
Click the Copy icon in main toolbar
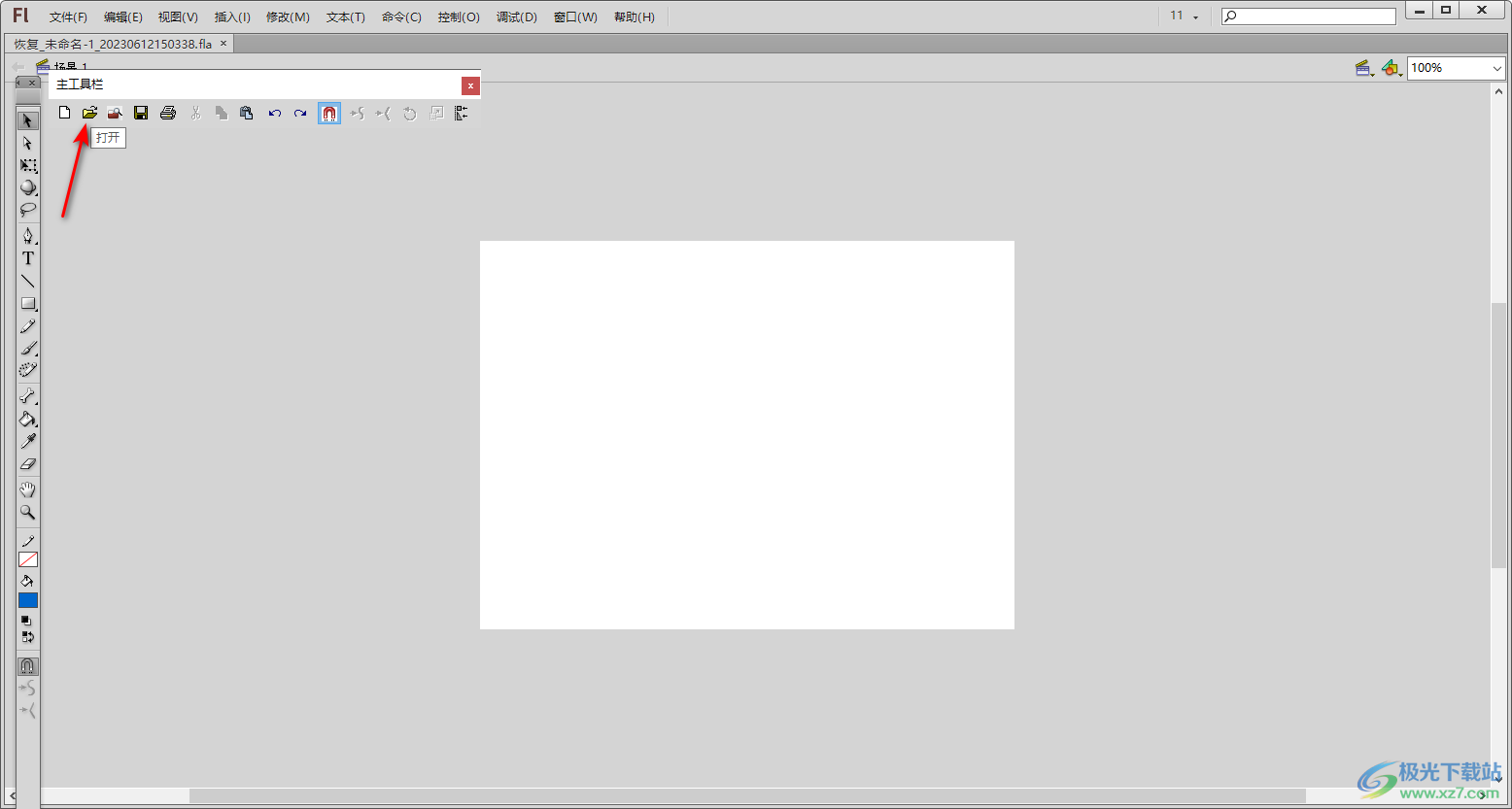222,114
